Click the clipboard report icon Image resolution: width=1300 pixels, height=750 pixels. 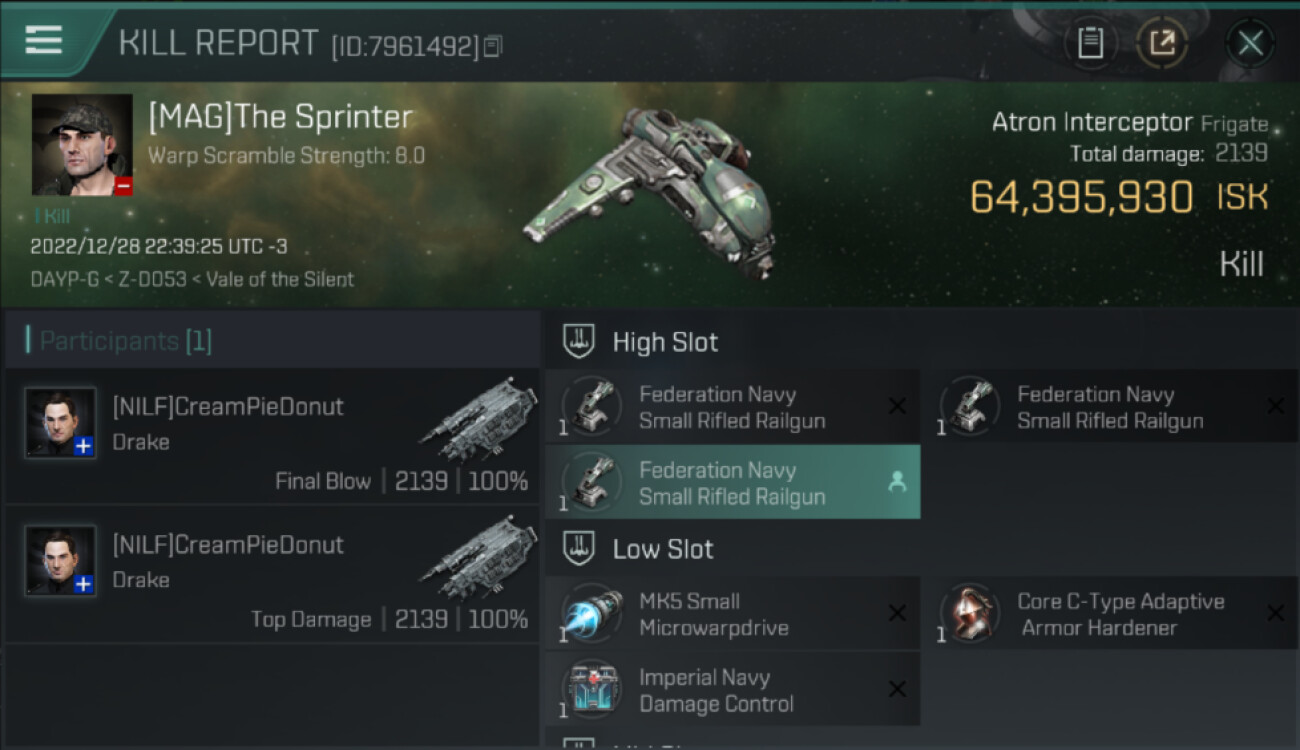1090,43
